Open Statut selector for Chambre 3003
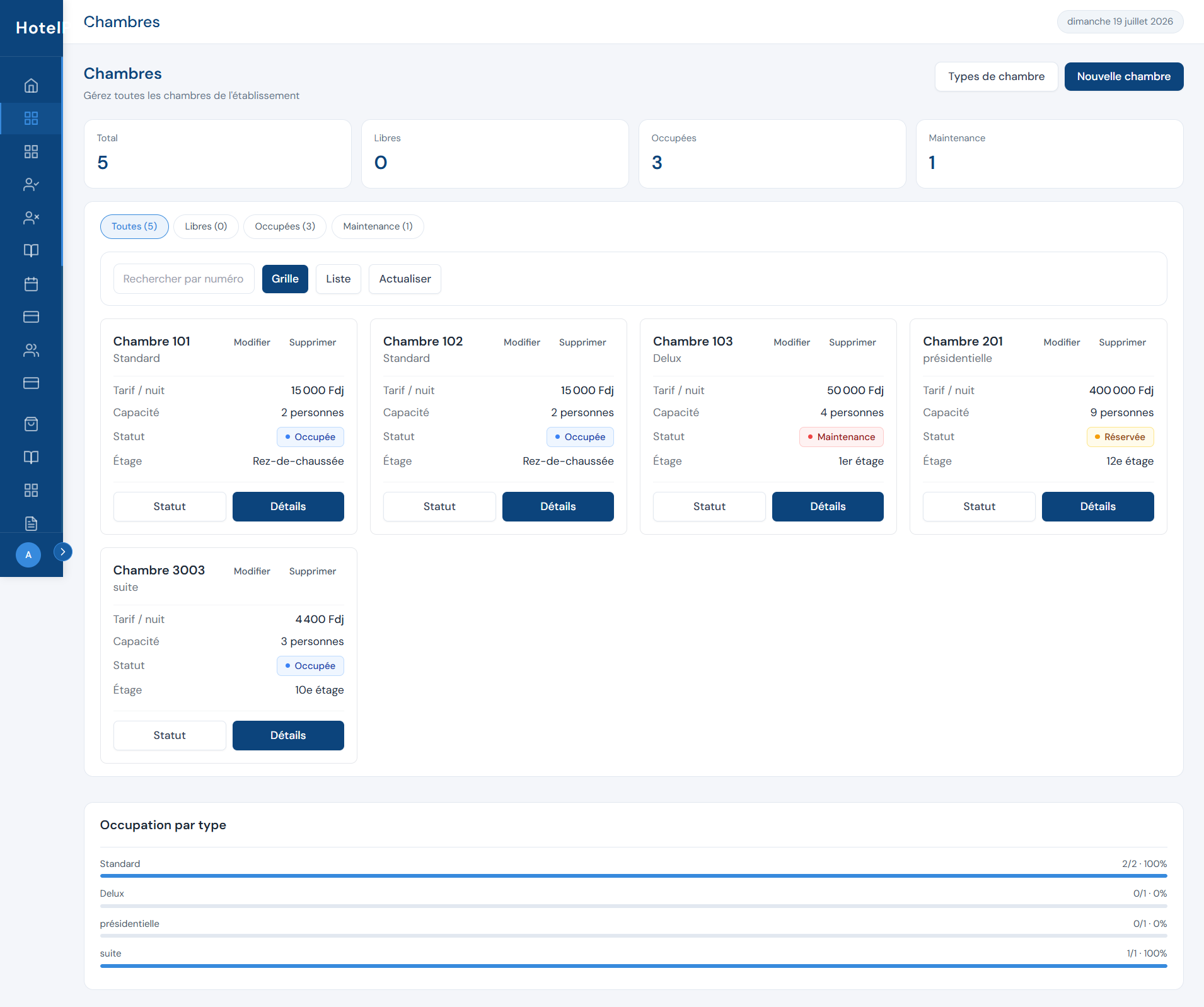 170,735
